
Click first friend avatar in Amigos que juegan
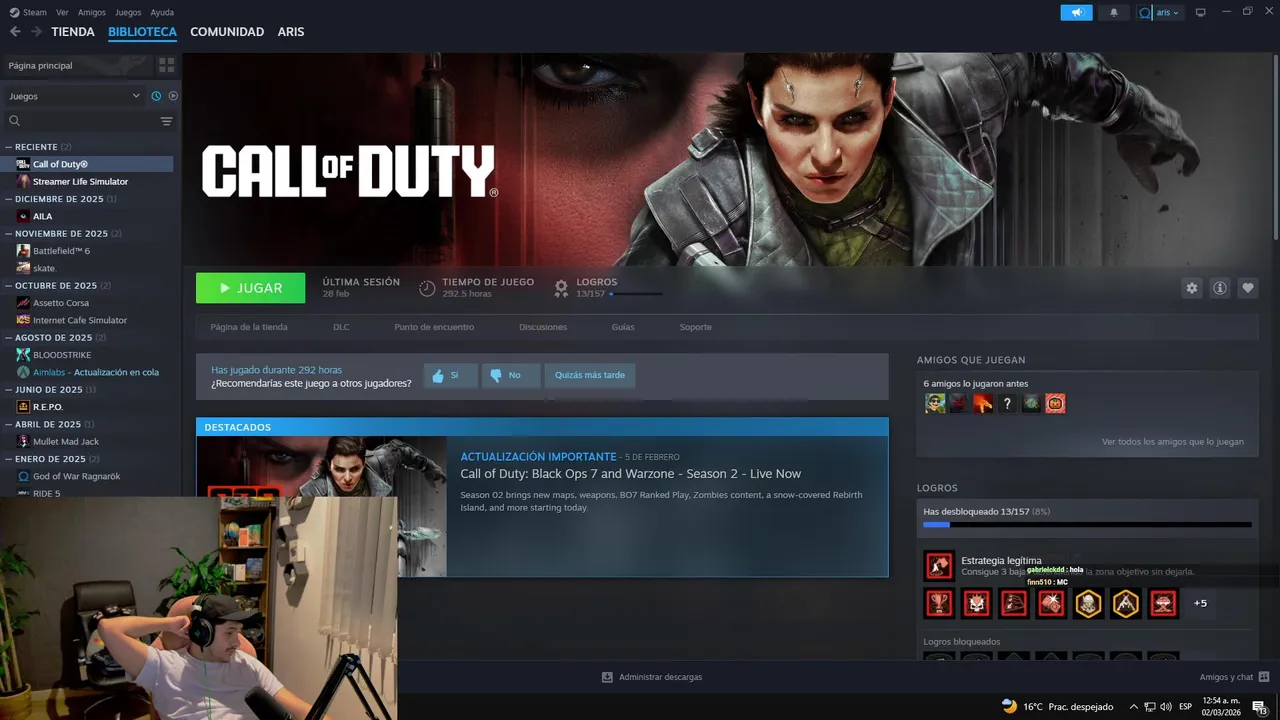(x=935, y=404)
